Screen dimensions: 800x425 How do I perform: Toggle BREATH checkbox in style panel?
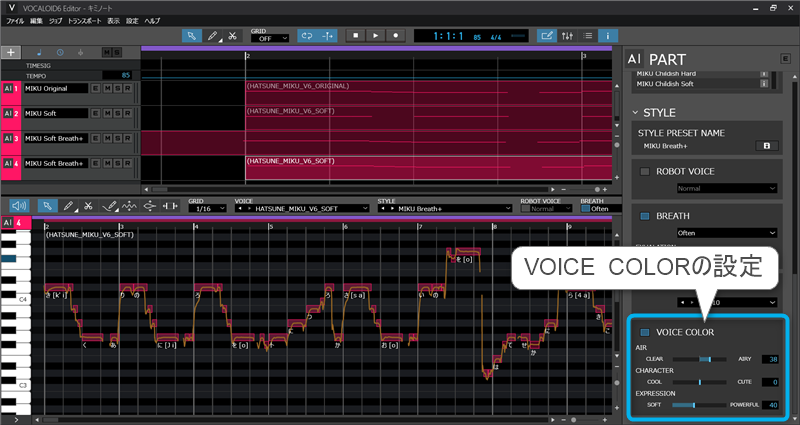pyautogui.click(x=645, y=216)
